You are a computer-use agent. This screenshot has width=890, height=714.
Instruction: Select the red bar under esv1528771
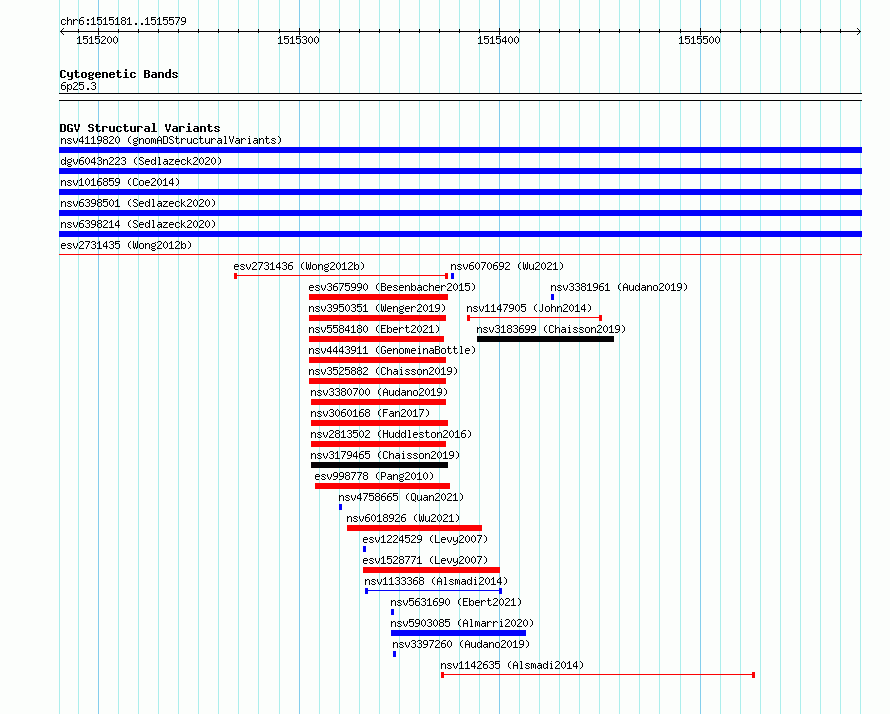[x=431, y=570]
